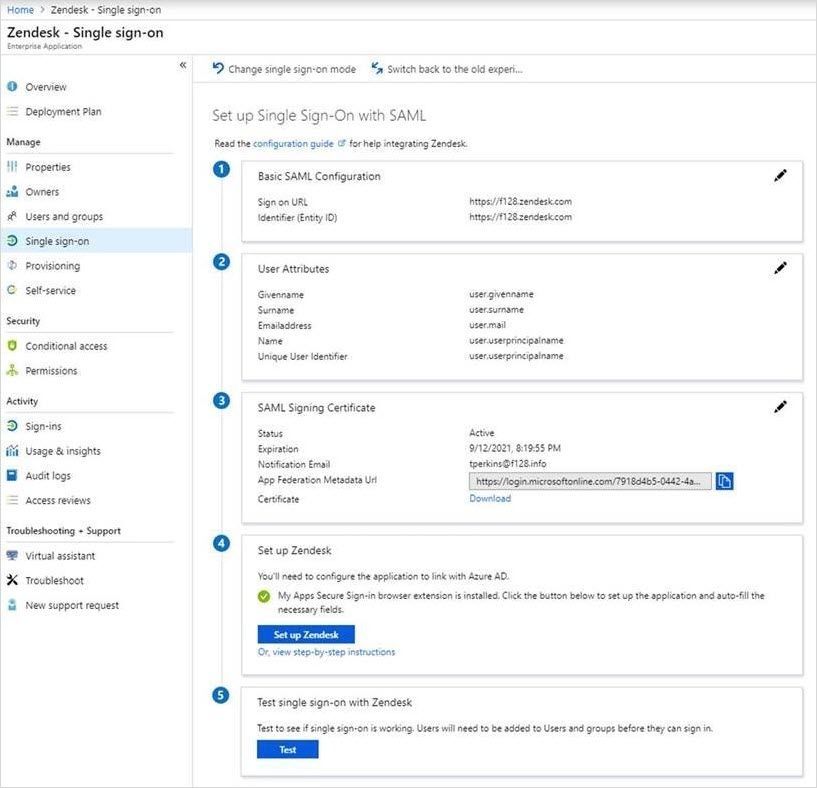Click the user.givenname attribute value

[501, 294]
